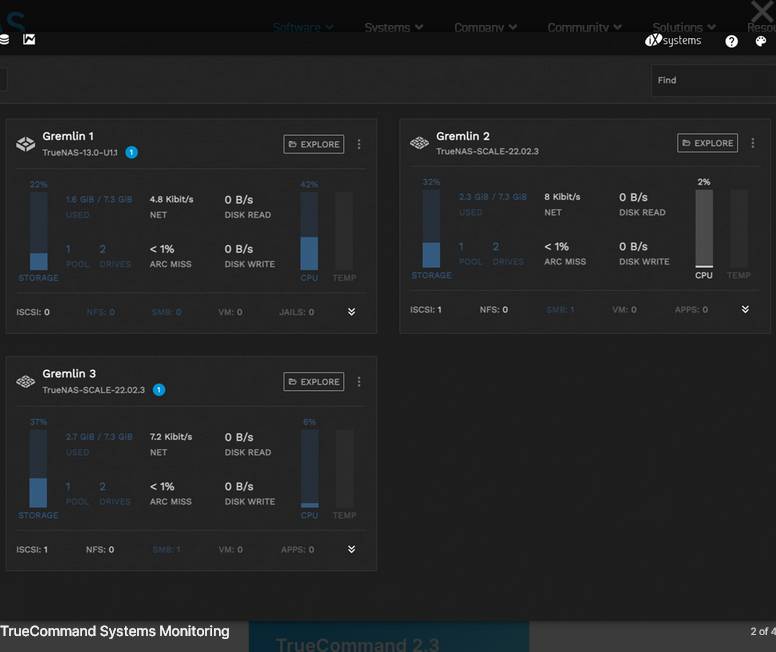Open the Software menu dropdown
Image resolution: width=776 pixels, height=652 pixels.
point(303,28)
